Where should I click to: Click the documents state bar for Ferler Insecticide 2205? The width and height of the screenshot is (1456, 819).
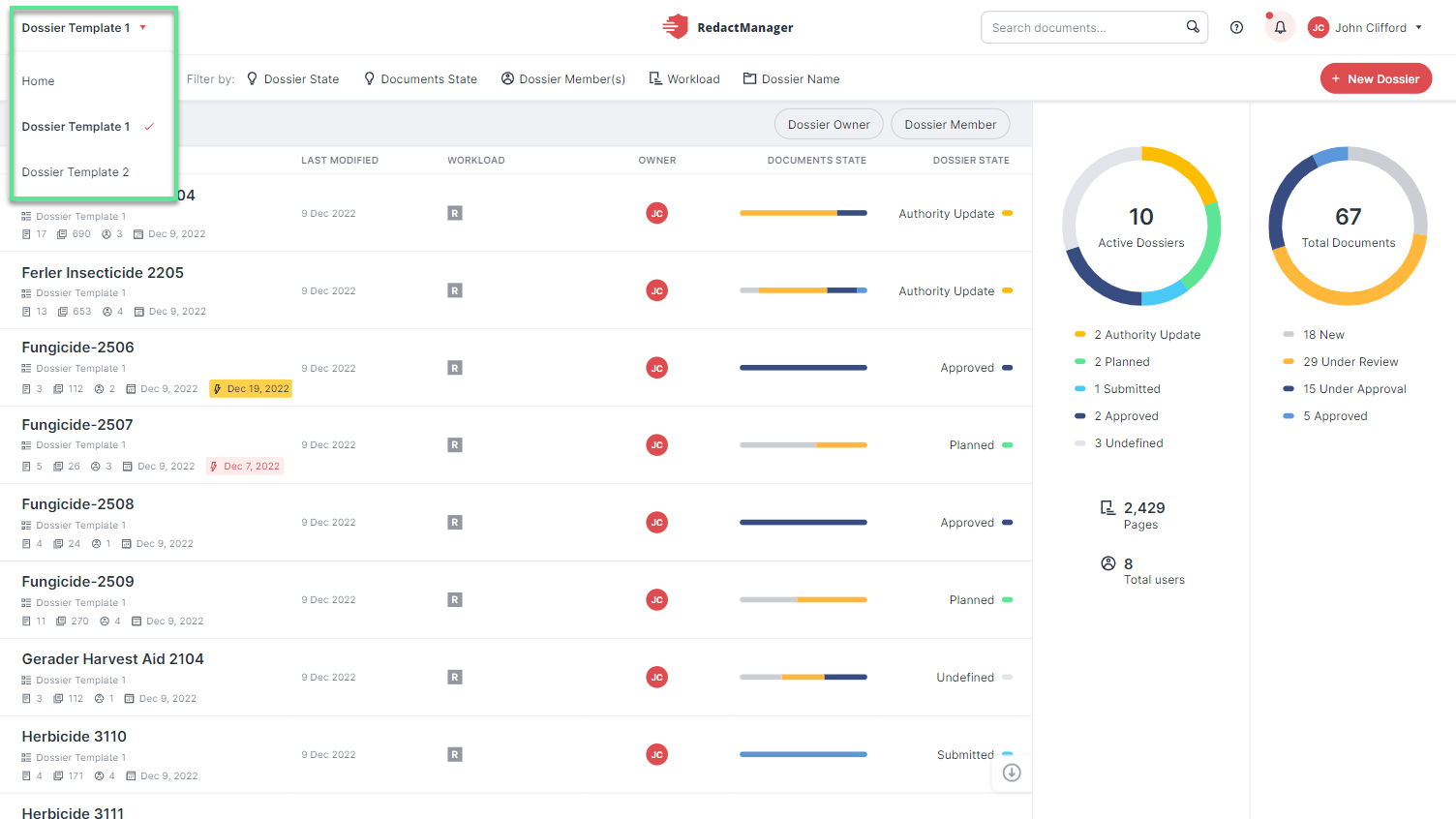pyautogui.click(x=804, y=290)
